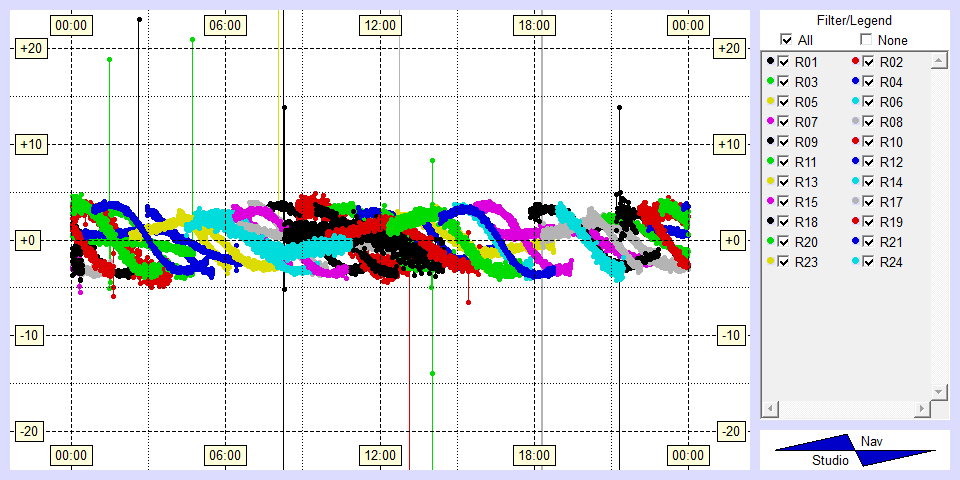Click the bottom 06:00 time axis label

pyautogui.click(x=224, y=455)
